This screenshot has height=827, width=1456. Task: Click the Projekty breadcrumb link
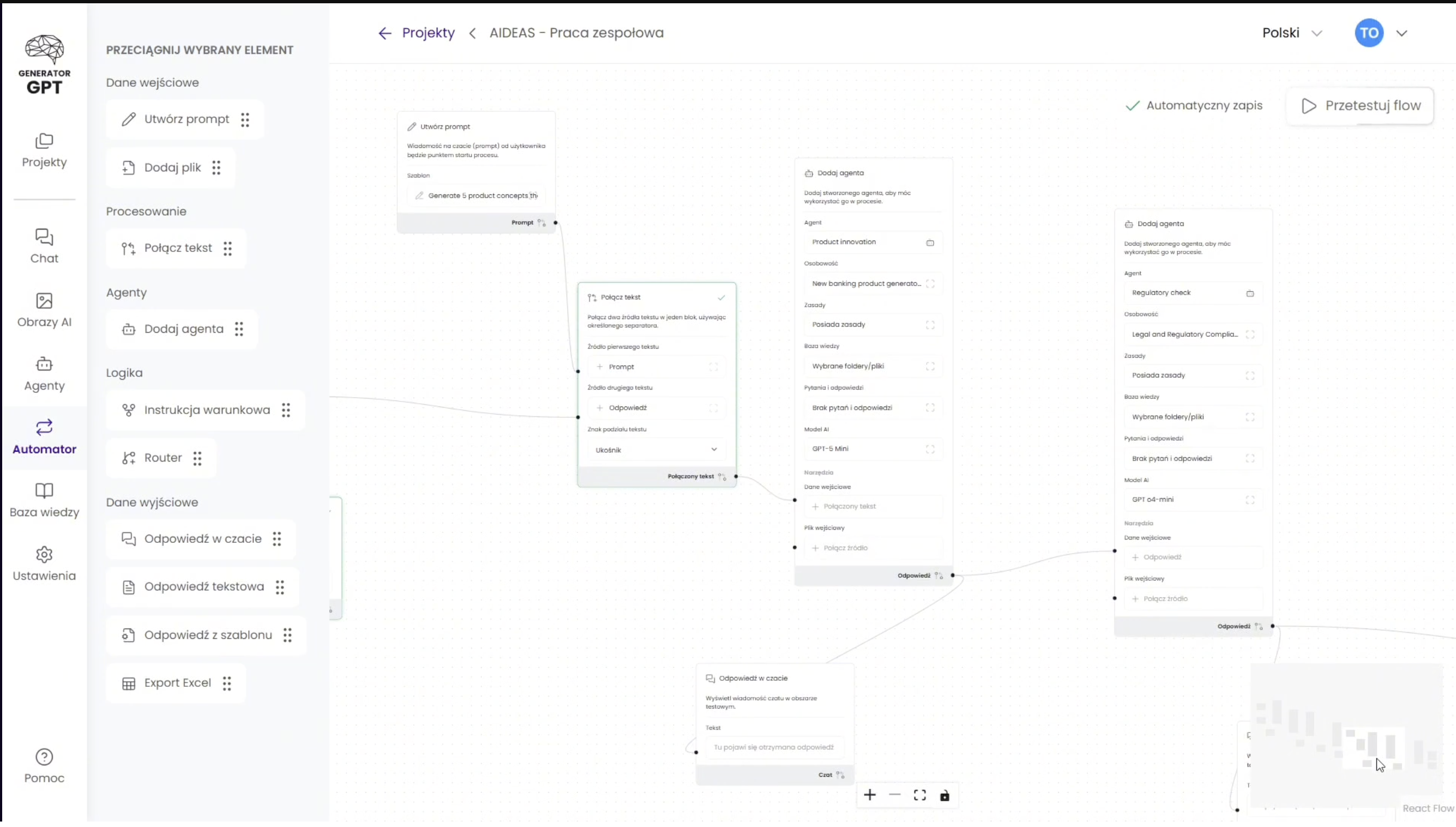428,33
